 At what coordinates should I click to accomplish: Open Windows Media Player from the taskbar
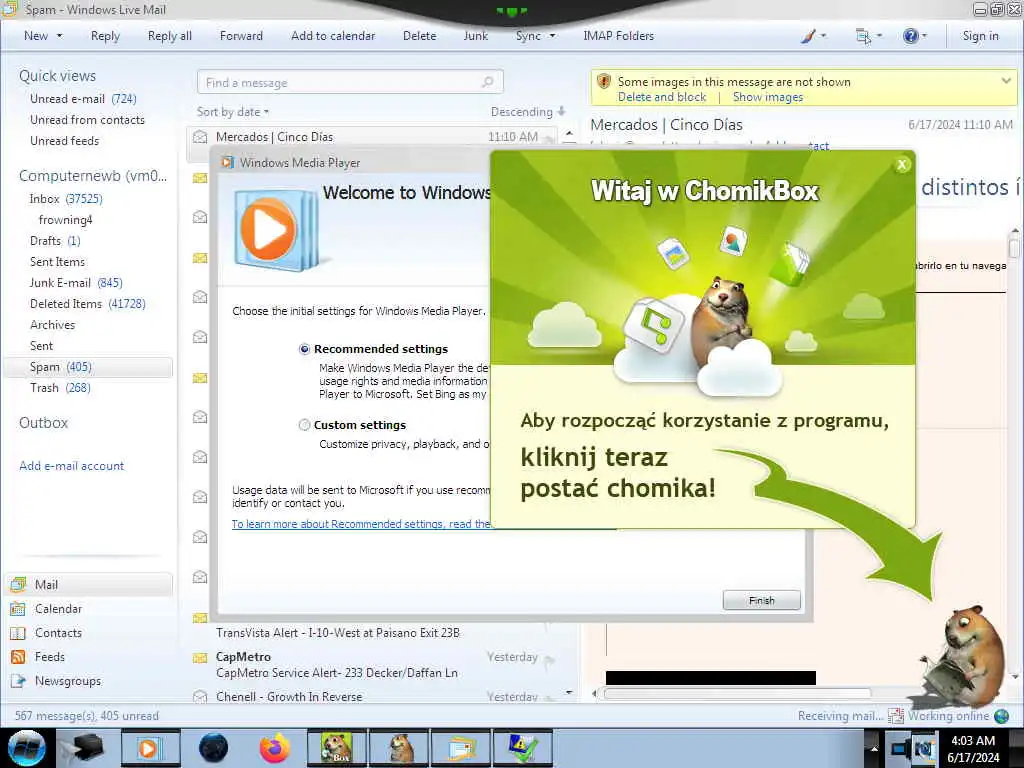[149, 748]
